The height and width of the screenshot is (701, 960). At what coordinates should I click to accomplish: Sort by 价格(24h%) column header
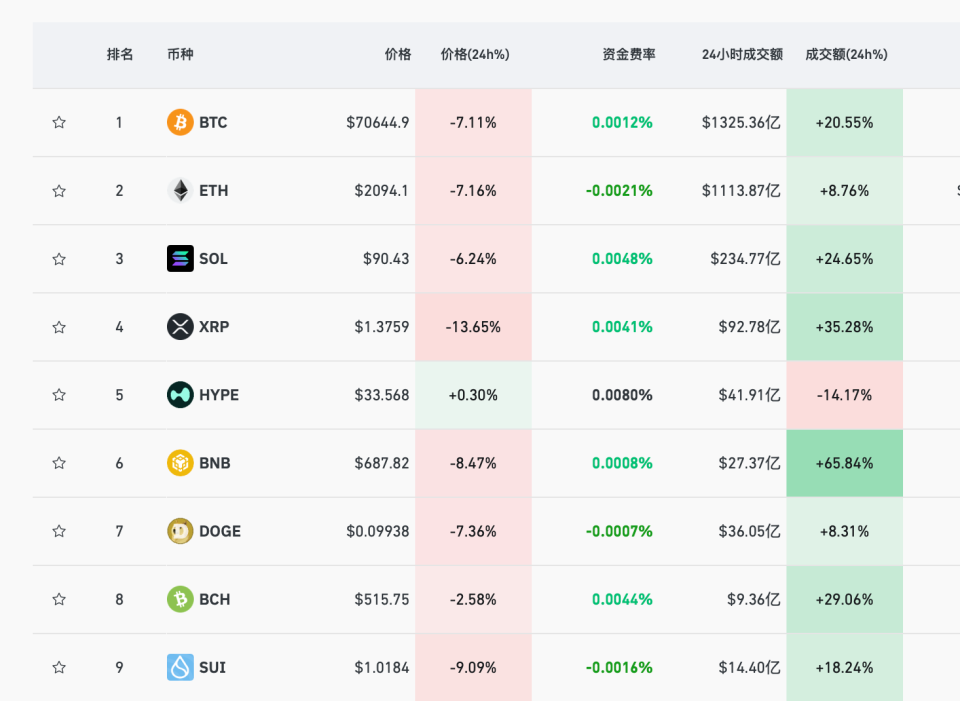475,55
